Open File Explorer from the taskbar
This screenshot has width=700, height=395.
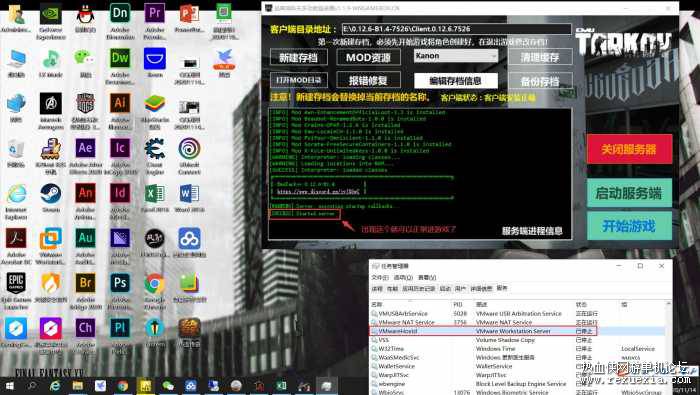coord(78,386)
